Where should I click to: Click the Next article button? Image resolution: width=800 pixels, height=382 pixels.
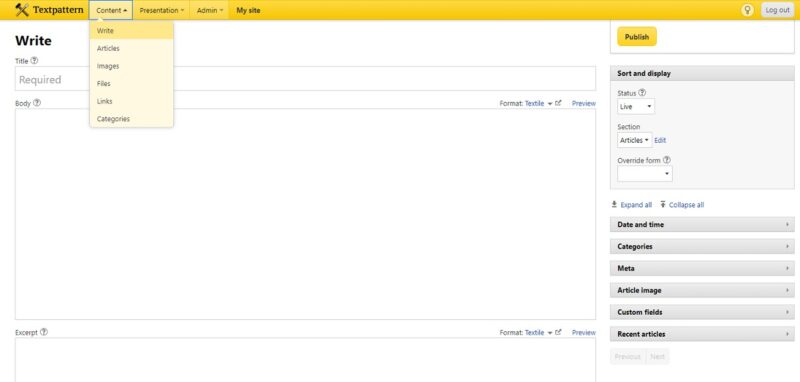(x=657, y=356)
